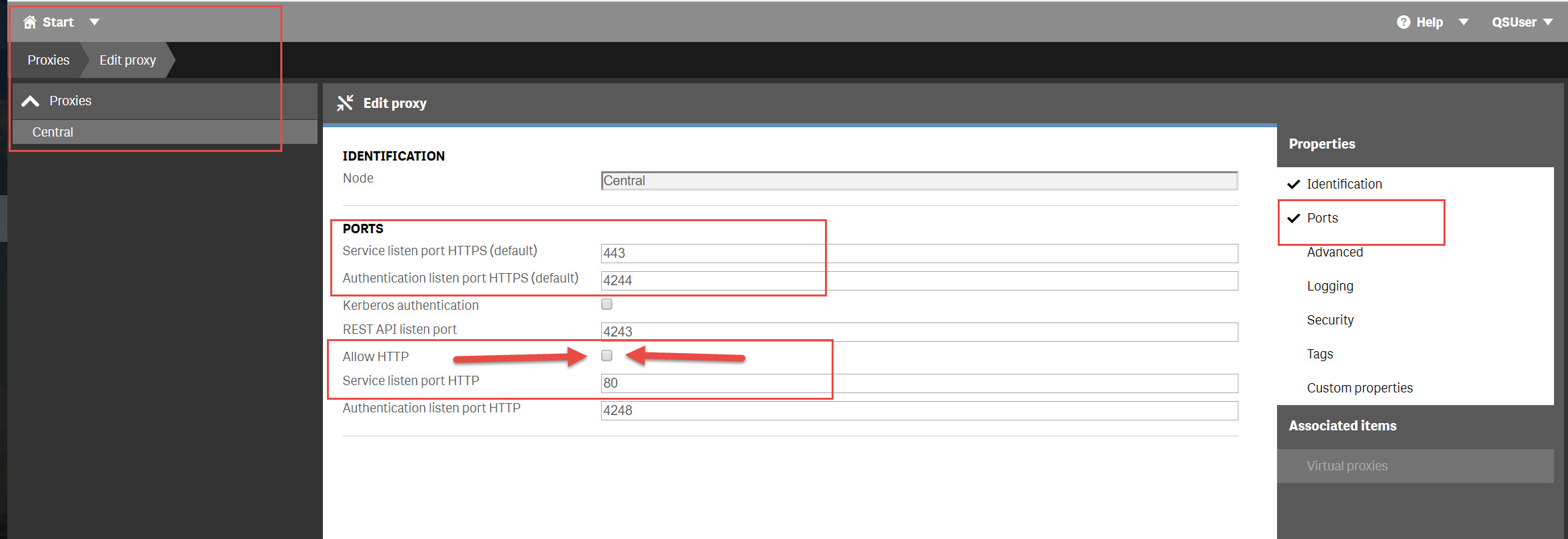
Task: Show the Tags property section
Action: (x=1320, y=354)
